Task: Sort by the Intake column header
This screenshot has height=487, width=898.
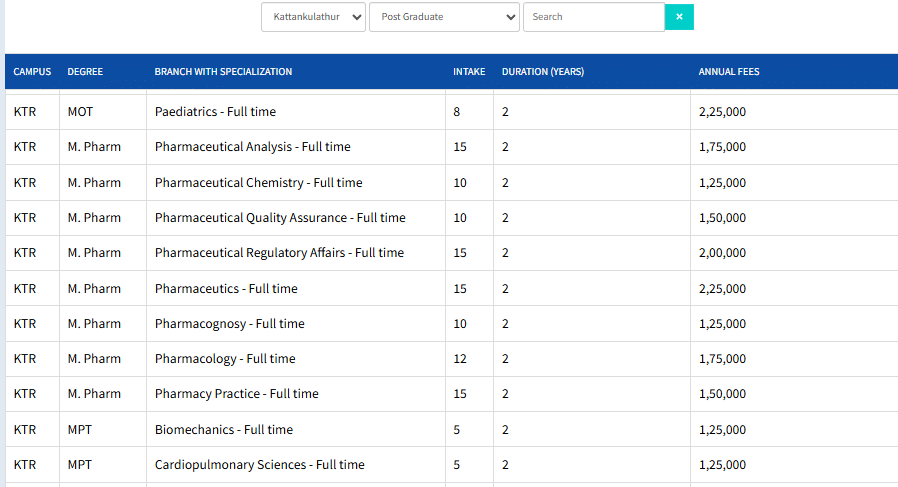Action: click(469, 72)
